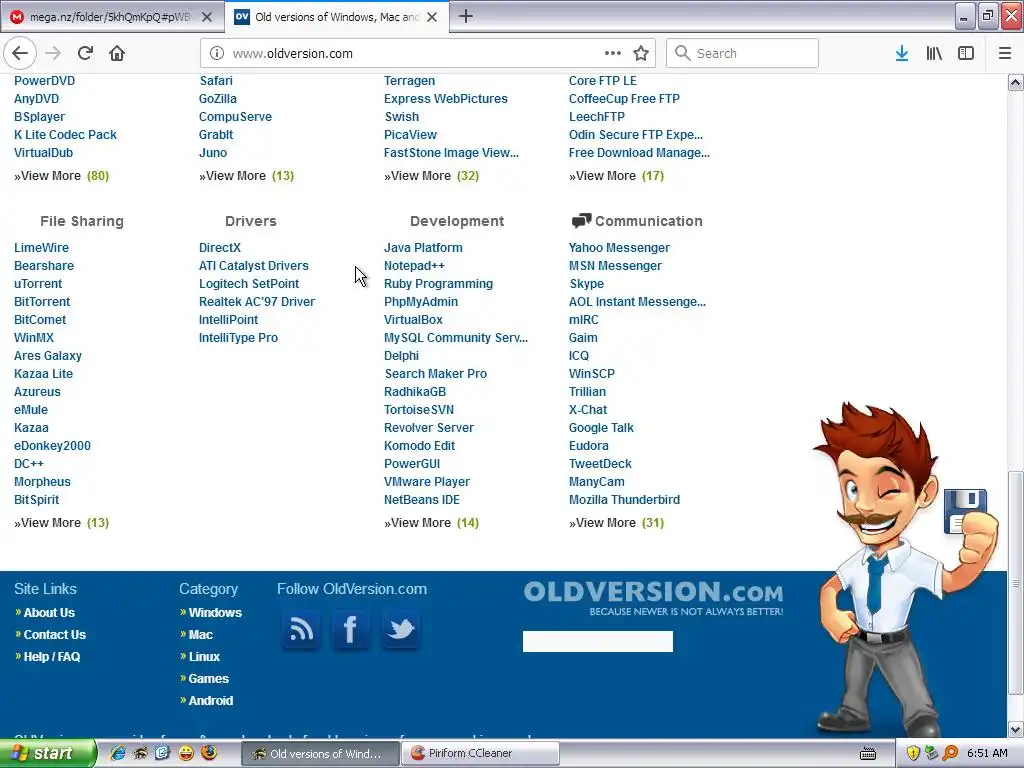Click the page scrollbar down arrow
This screenshot has height=768, width=1024.
point(1016,729)
